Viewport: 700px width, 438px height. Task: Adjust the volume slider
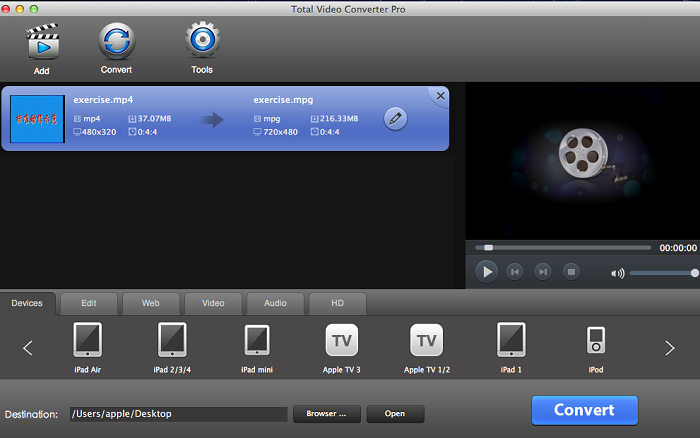[664, 273]
